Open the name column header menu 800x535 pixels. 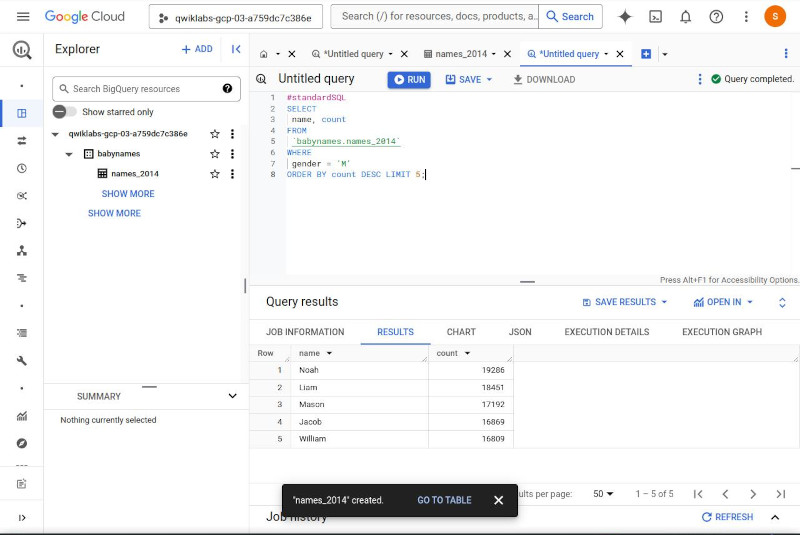point(329,353)
